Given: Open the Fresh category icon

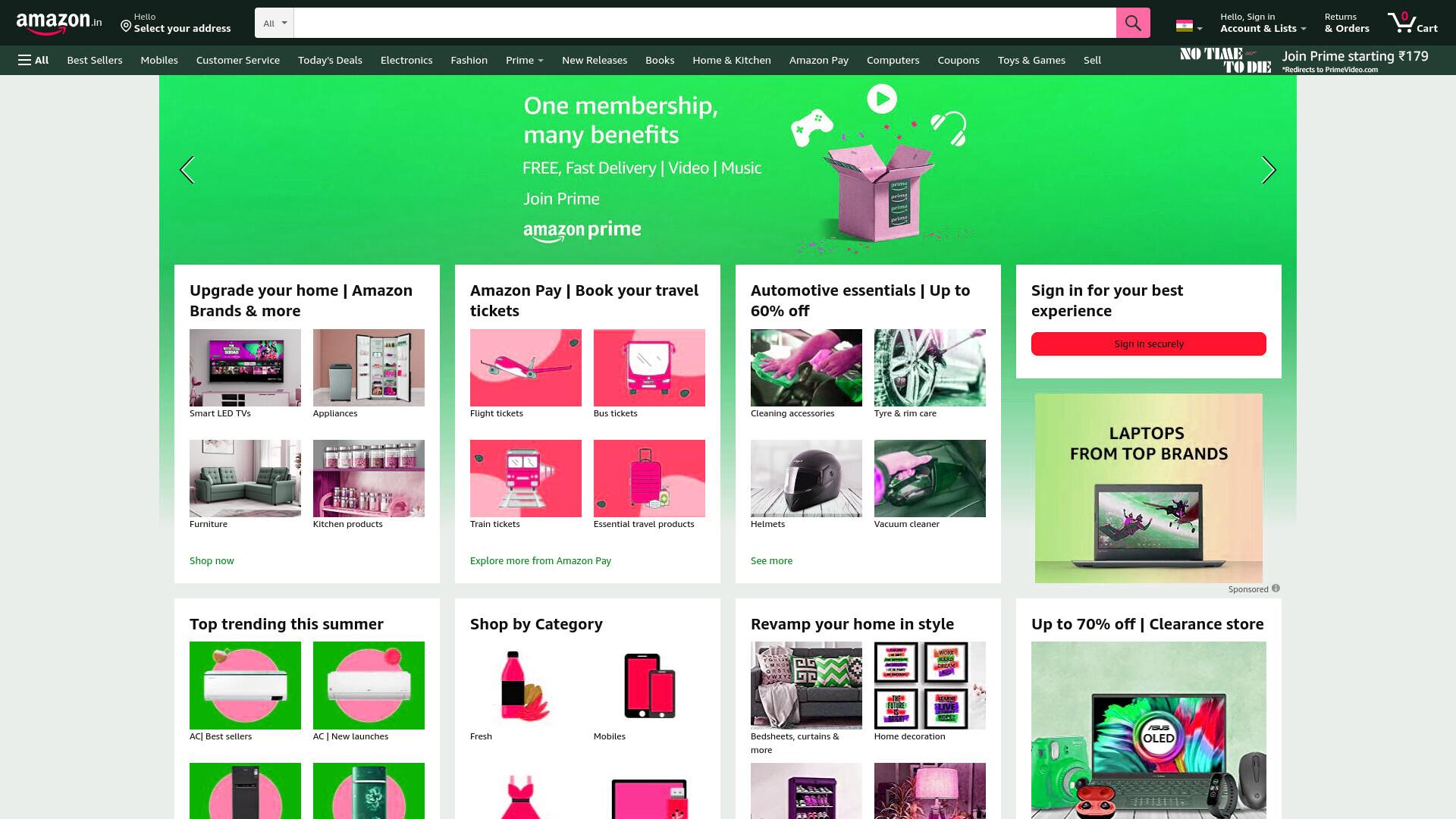Looking at the screenshot, I should [x=526, y=686].
